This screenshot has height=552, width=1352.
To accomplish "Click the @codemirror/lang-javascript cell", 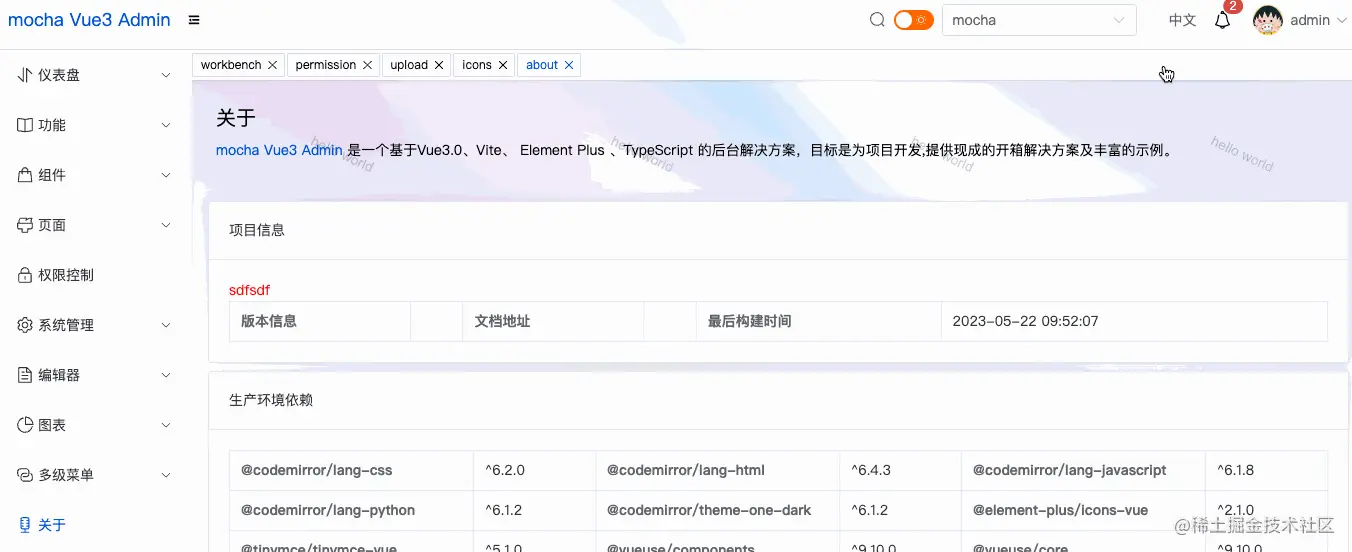I will (x=1083, y=470).
